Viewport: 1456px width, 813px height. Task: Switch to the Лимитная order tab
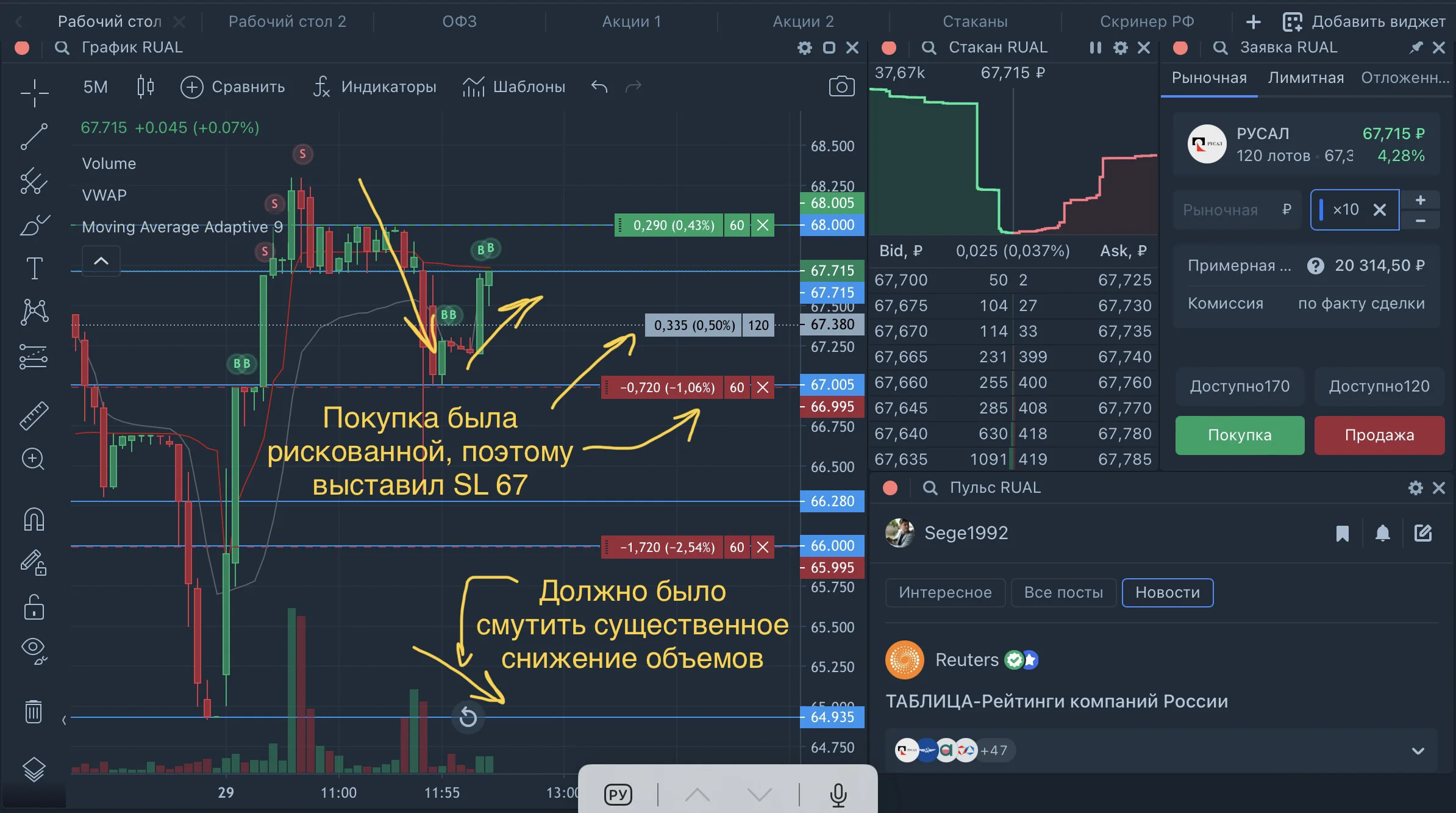1306,78
